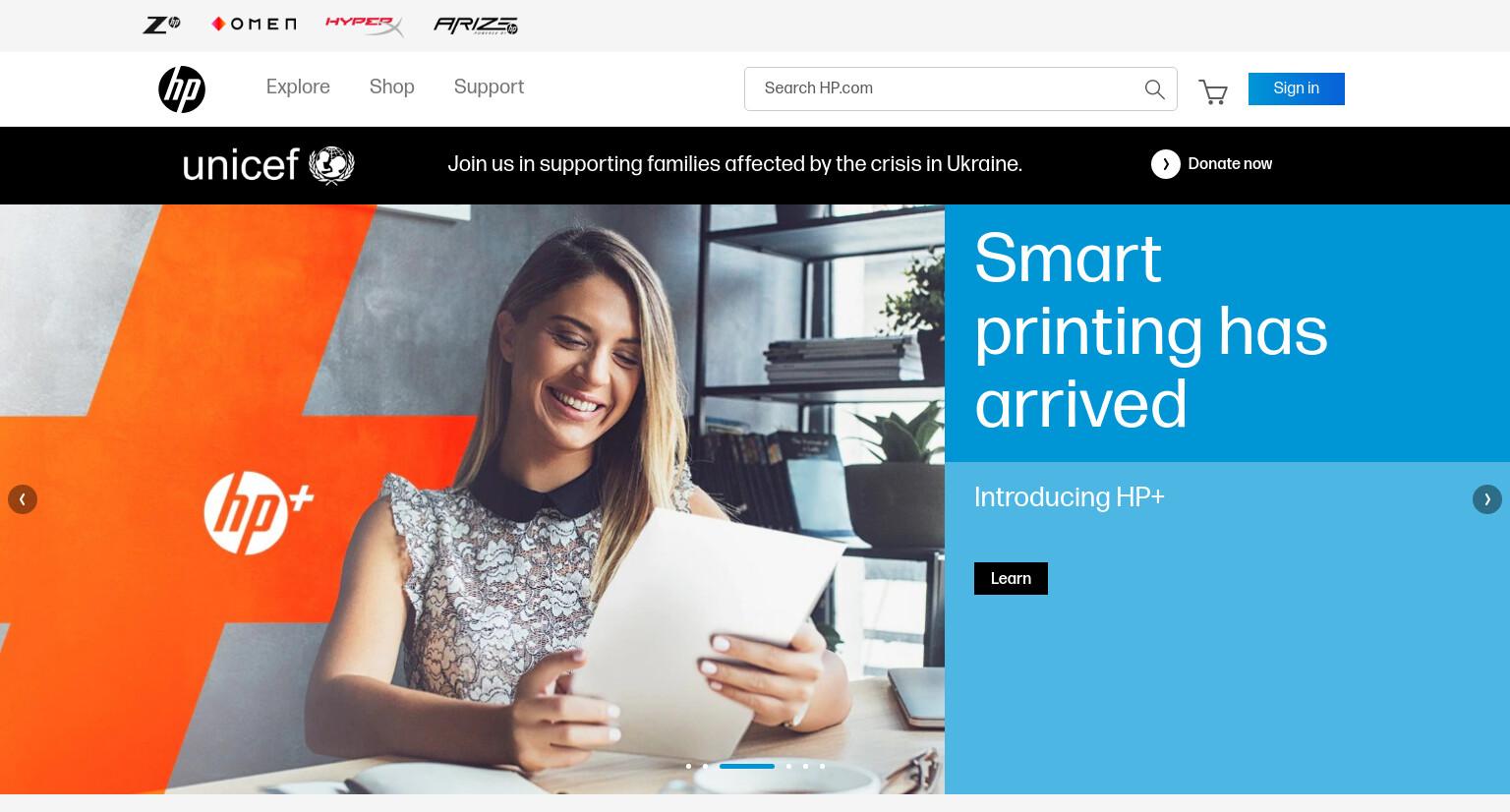Expand the Shop menu

(392, 87)
